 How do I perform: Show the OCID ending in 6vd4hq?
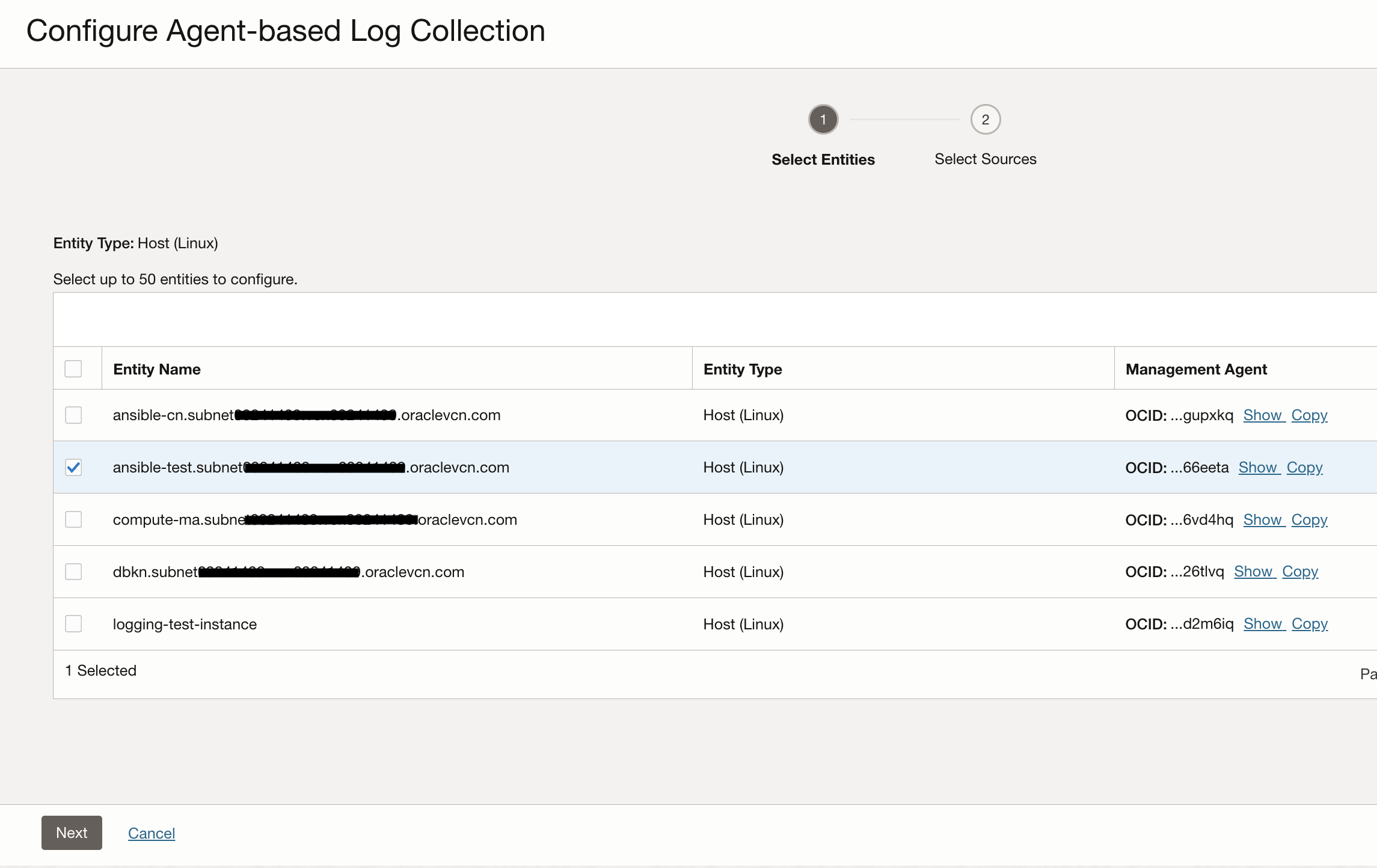(1263, 520)
